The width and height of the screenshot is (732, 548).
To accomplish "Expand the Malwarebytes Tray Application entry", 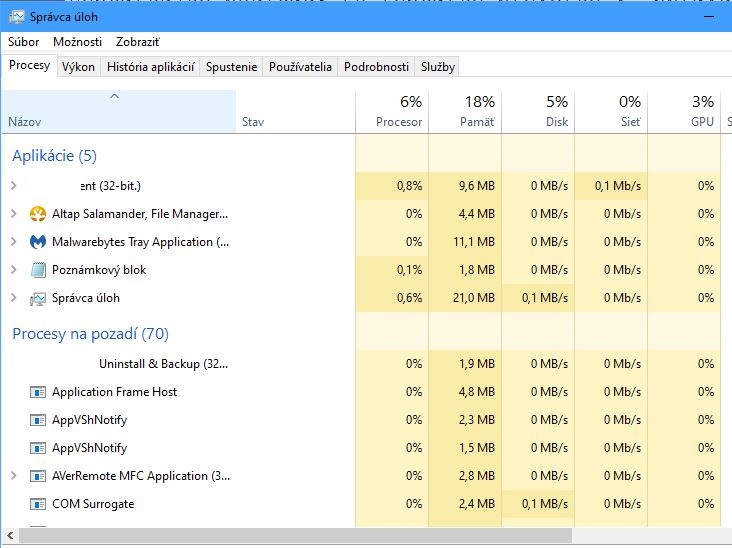I will click(x=14, y=242).
